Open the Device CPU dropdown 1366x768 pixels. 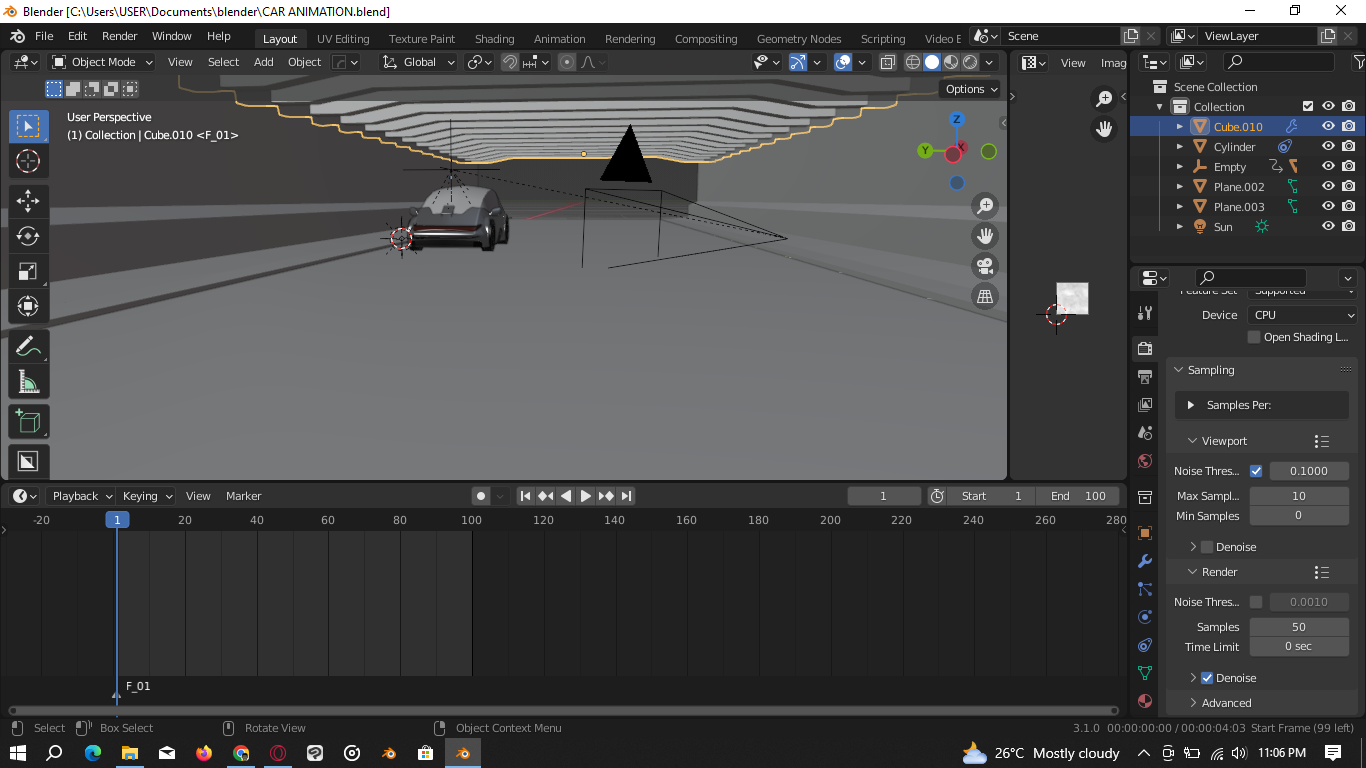pos(1302,315)
